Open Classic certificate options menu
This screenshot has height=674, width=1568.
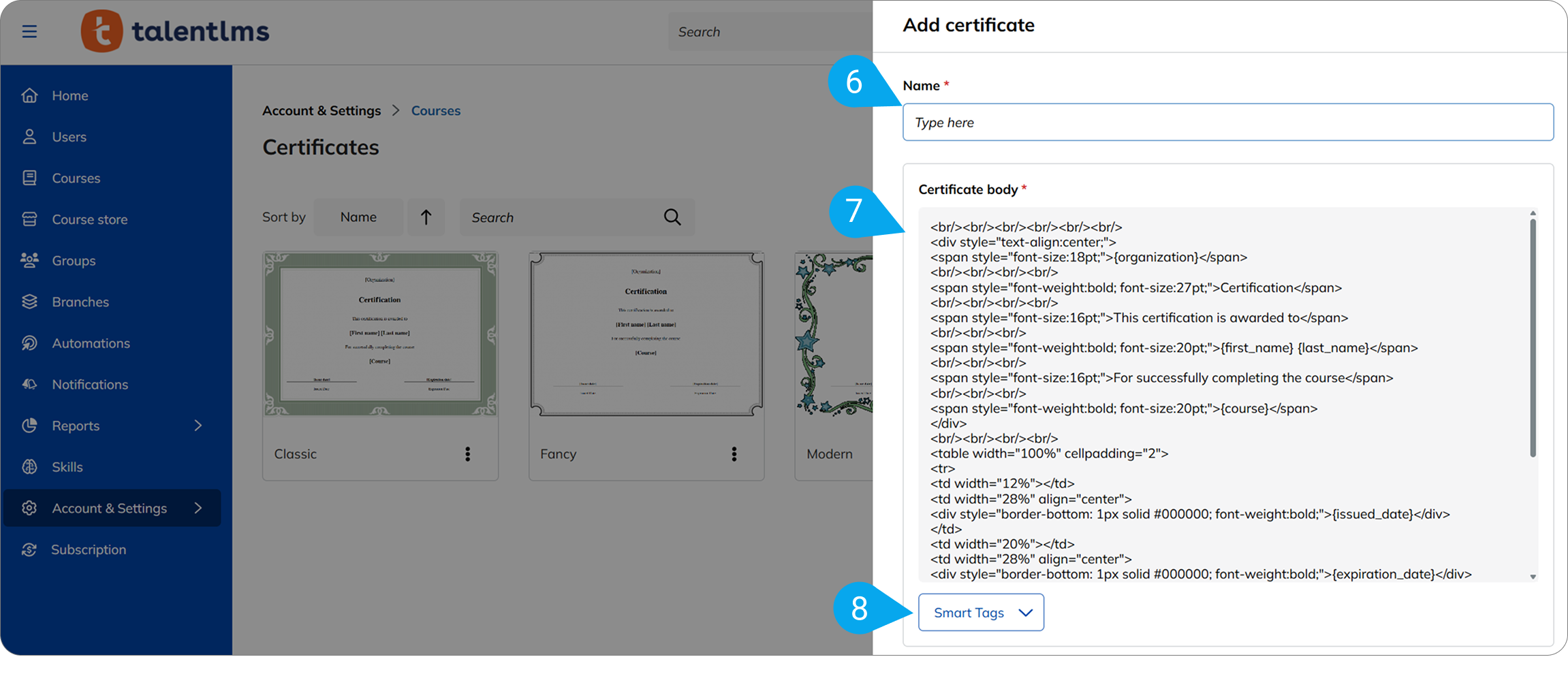(x=467, y=454)
